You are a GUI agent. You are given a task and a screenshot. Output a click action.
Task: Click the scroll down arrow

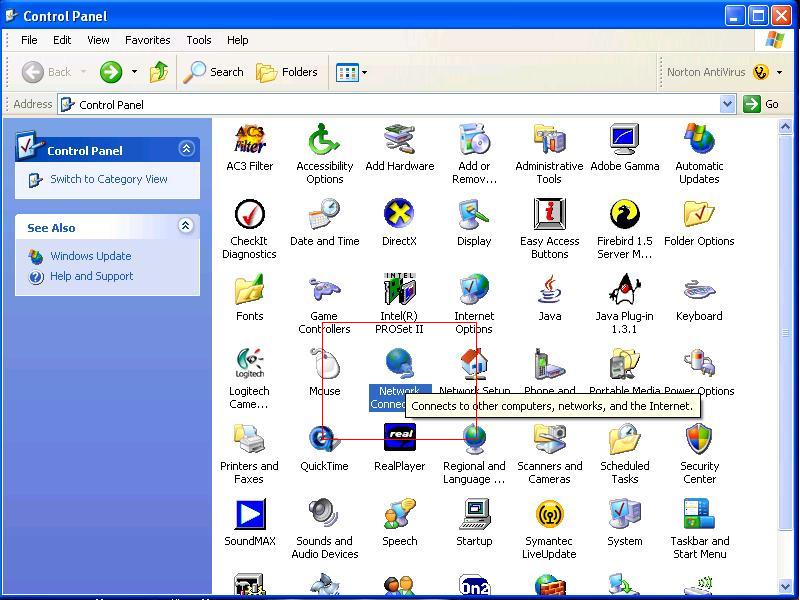pos(786,587)
